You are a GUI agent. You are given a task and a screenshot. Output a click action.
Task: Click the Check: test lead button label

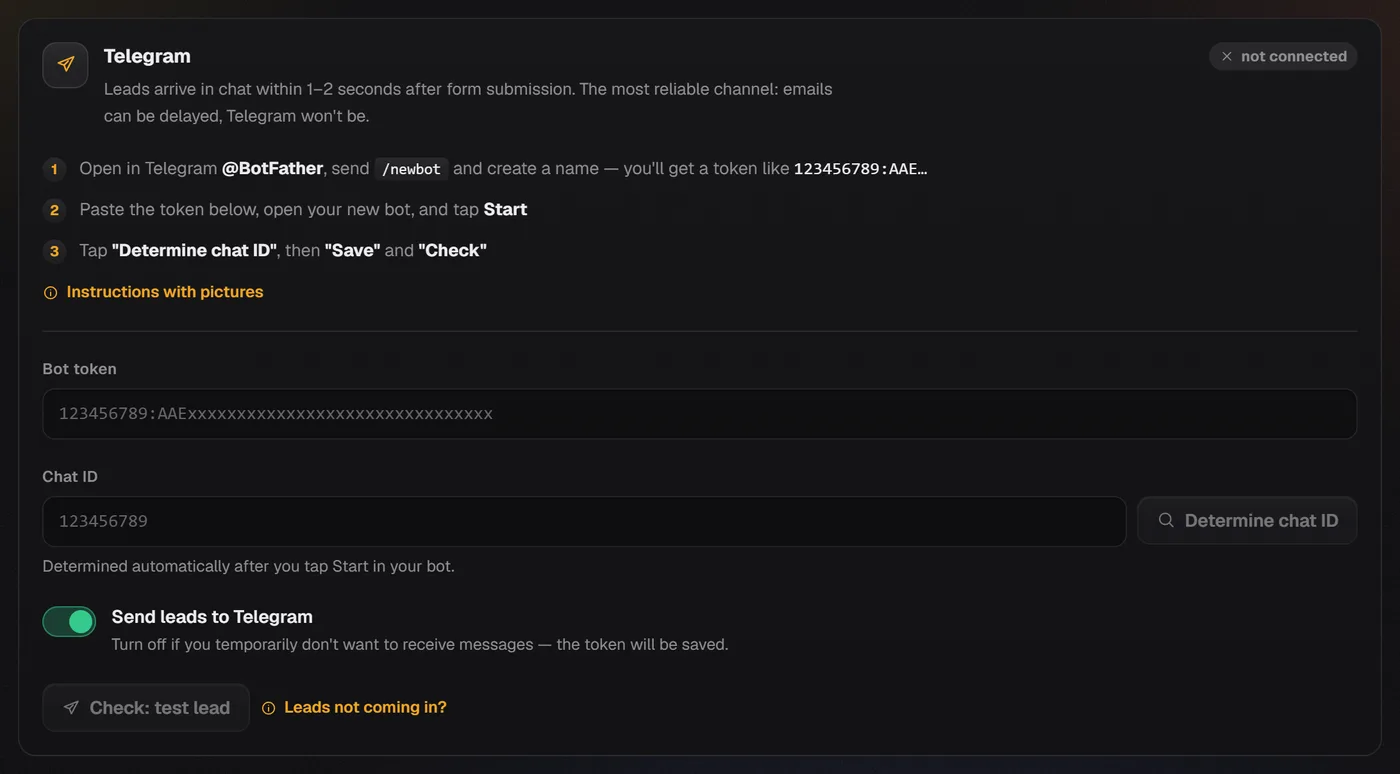pyautogui.click(x=160, y=708)
